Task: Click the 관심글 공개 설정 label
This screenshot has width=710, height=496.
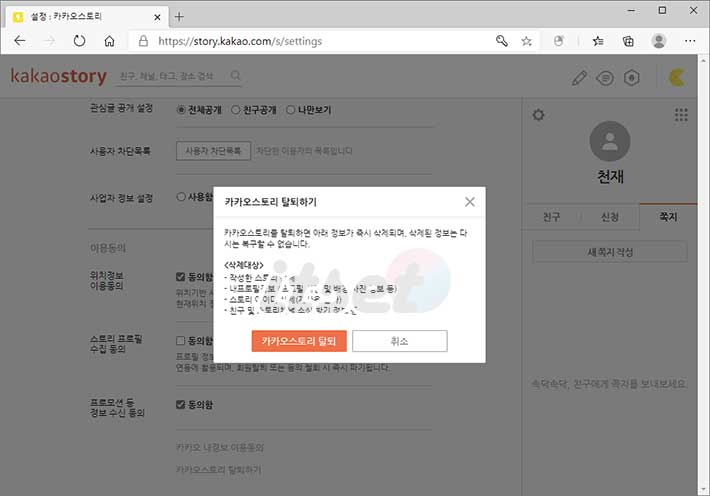Action: tap(121, 108)
